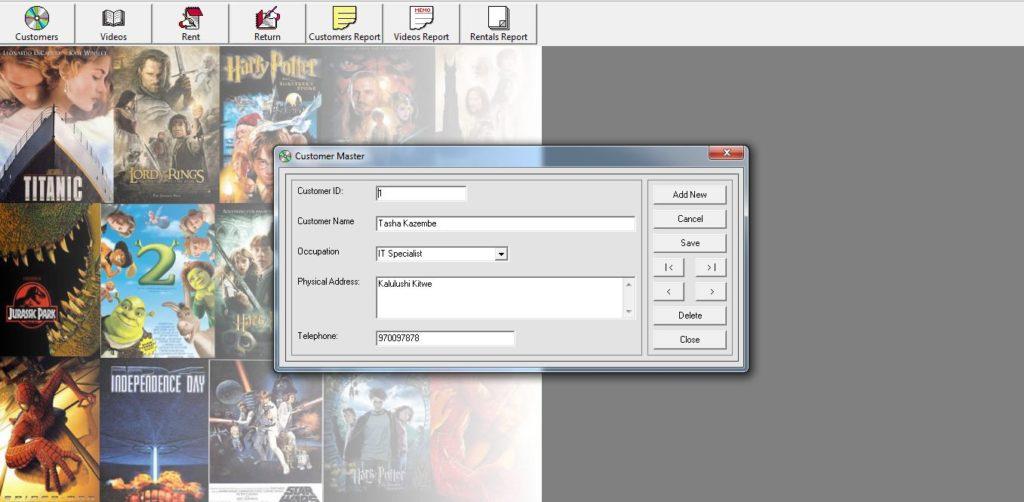Click the Telephone field
This screenshot has width=1024, height=502.
tap(445, 338)
